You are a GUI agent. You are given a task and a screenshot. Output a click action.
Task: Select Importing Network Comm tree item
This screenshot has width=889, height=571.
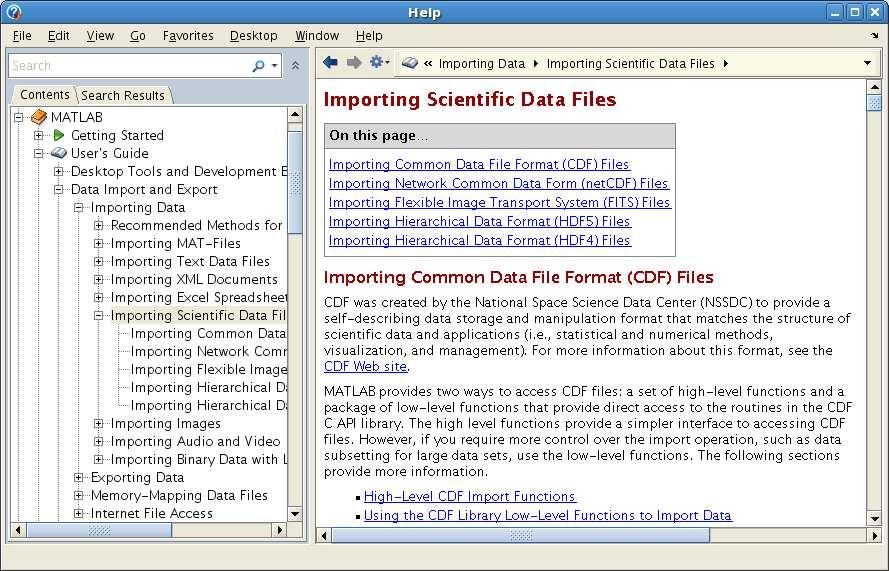click(209, 352)
